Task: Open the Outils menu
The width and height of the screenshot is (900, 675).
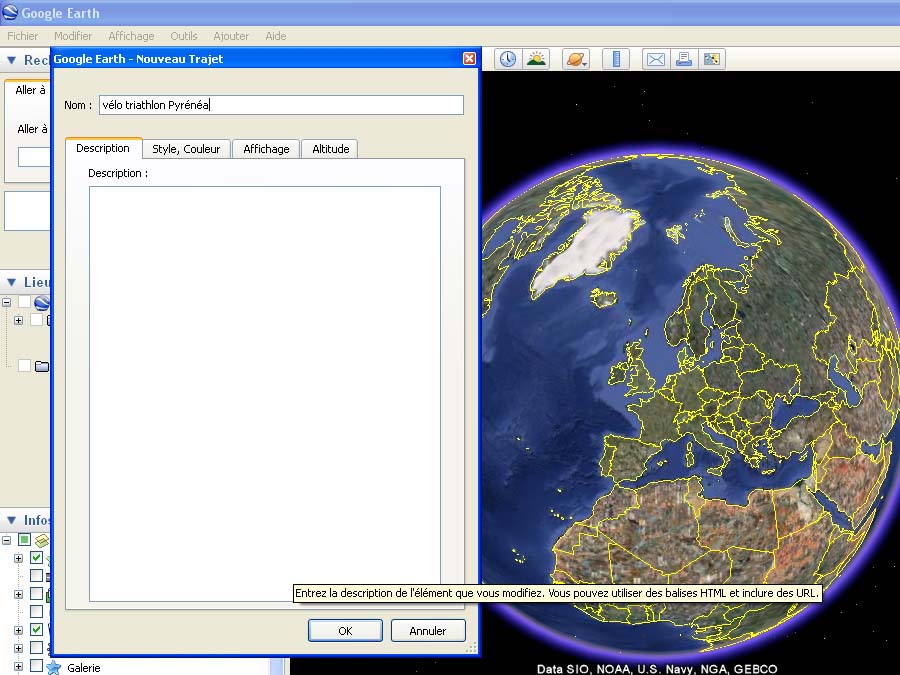Action: (x=184, y=36)
